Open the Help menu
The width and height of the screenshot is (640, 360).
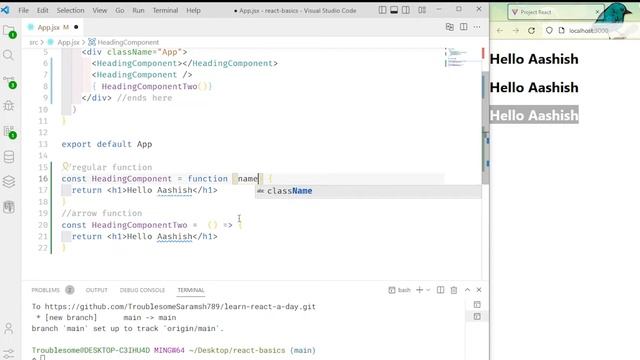193,10
